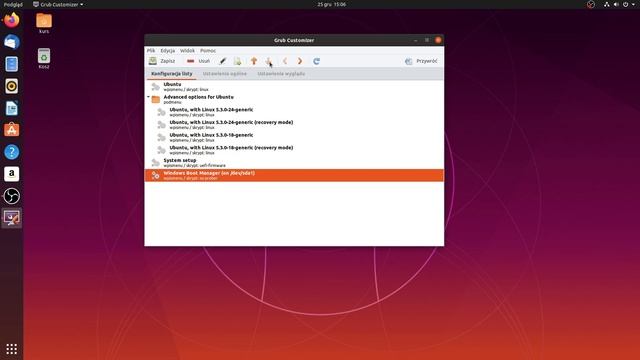Open Ubuntu Software from the dock
Screen dimensions: 640x360
11,130
